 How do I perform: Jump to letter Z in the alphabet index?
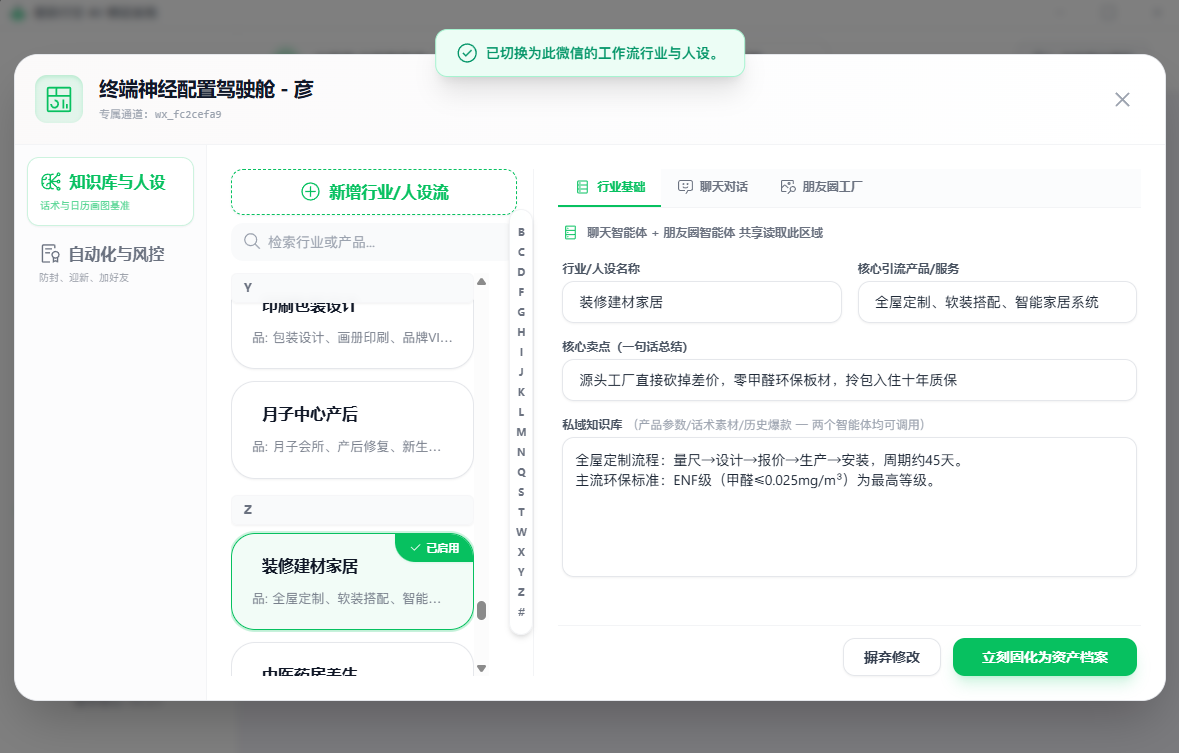click(x=520, y=592)
